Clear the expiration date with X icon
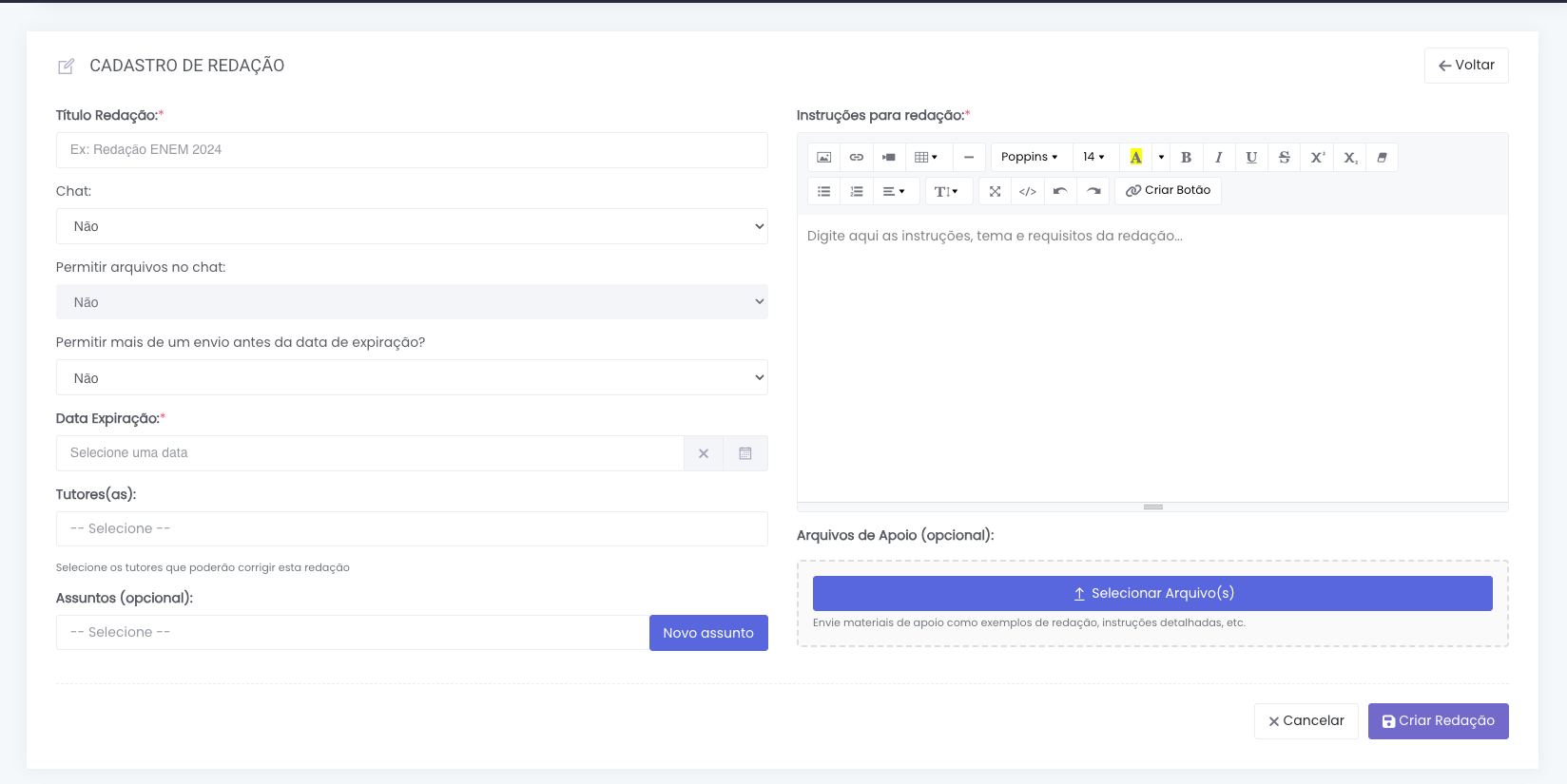The height and width of the screenshot is (784, 1567). pos(704,453)
